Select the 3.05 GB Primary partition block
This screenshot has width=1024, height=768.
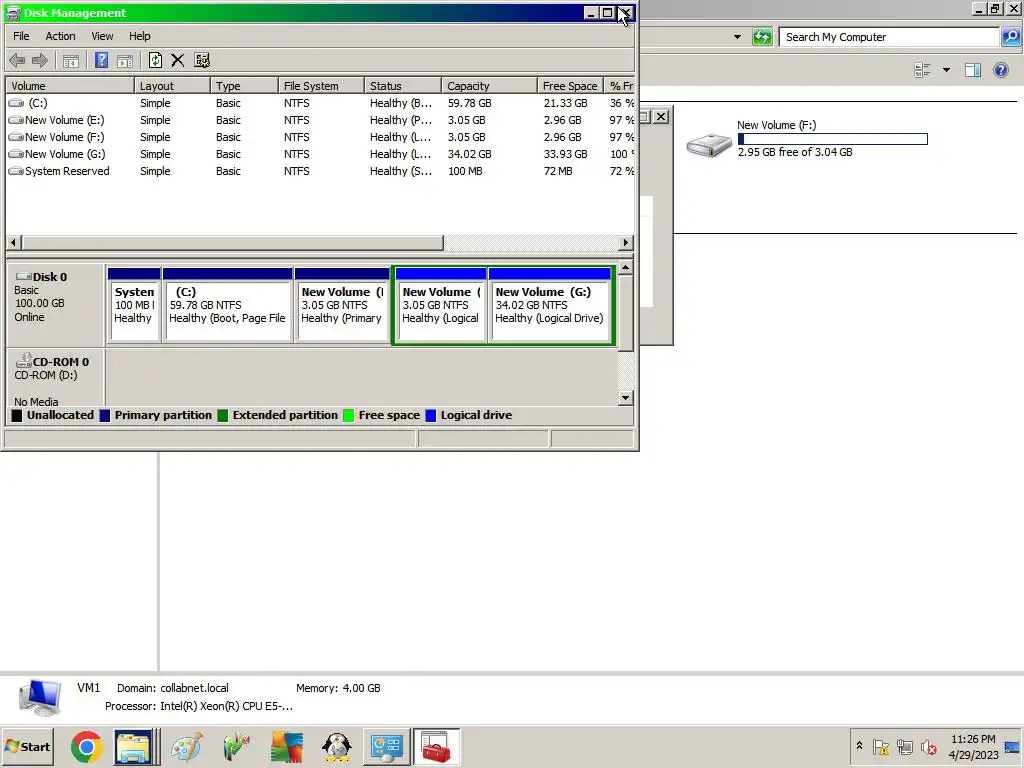point(342,305)
